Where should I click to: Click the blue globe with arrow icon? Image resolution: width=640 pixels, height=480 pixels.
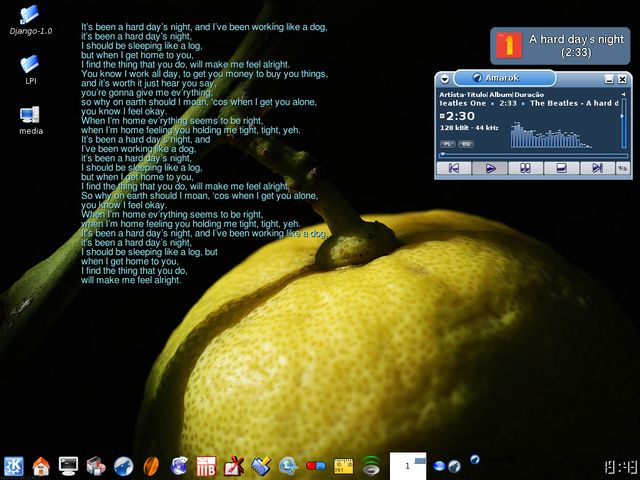coord(288,466)
